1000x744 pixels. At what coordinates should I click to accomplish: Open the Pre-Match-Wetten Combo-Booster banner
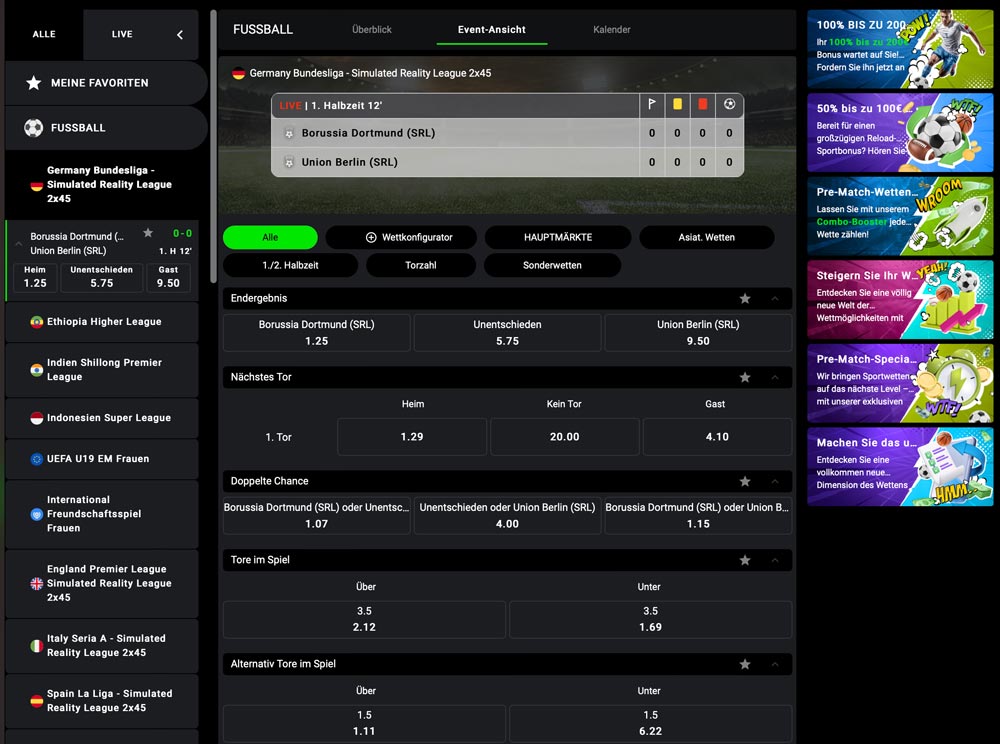tap(901, 216)
